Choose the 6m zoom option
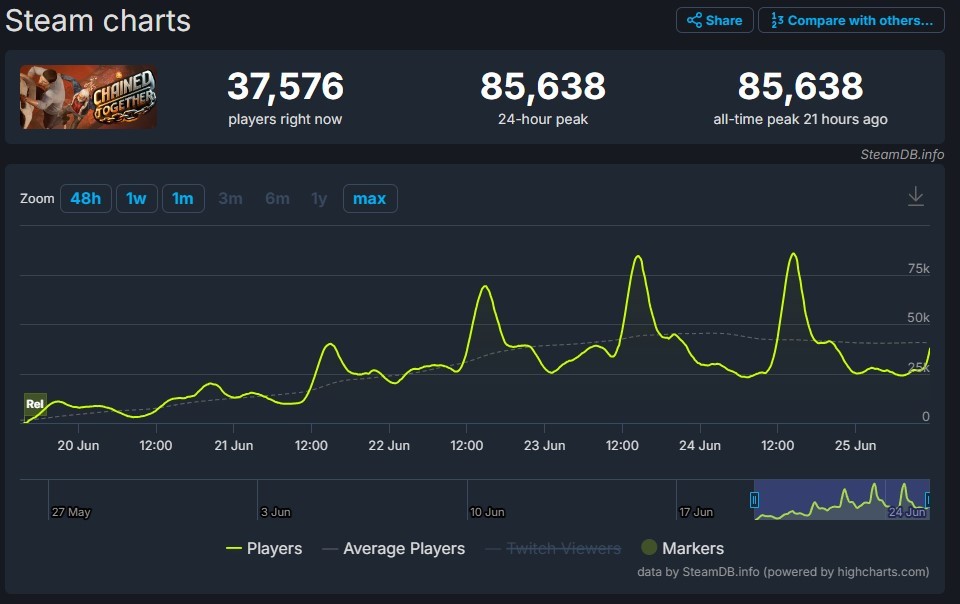The height and width of the screenshot is (604, 960). [x=277, y=198]
